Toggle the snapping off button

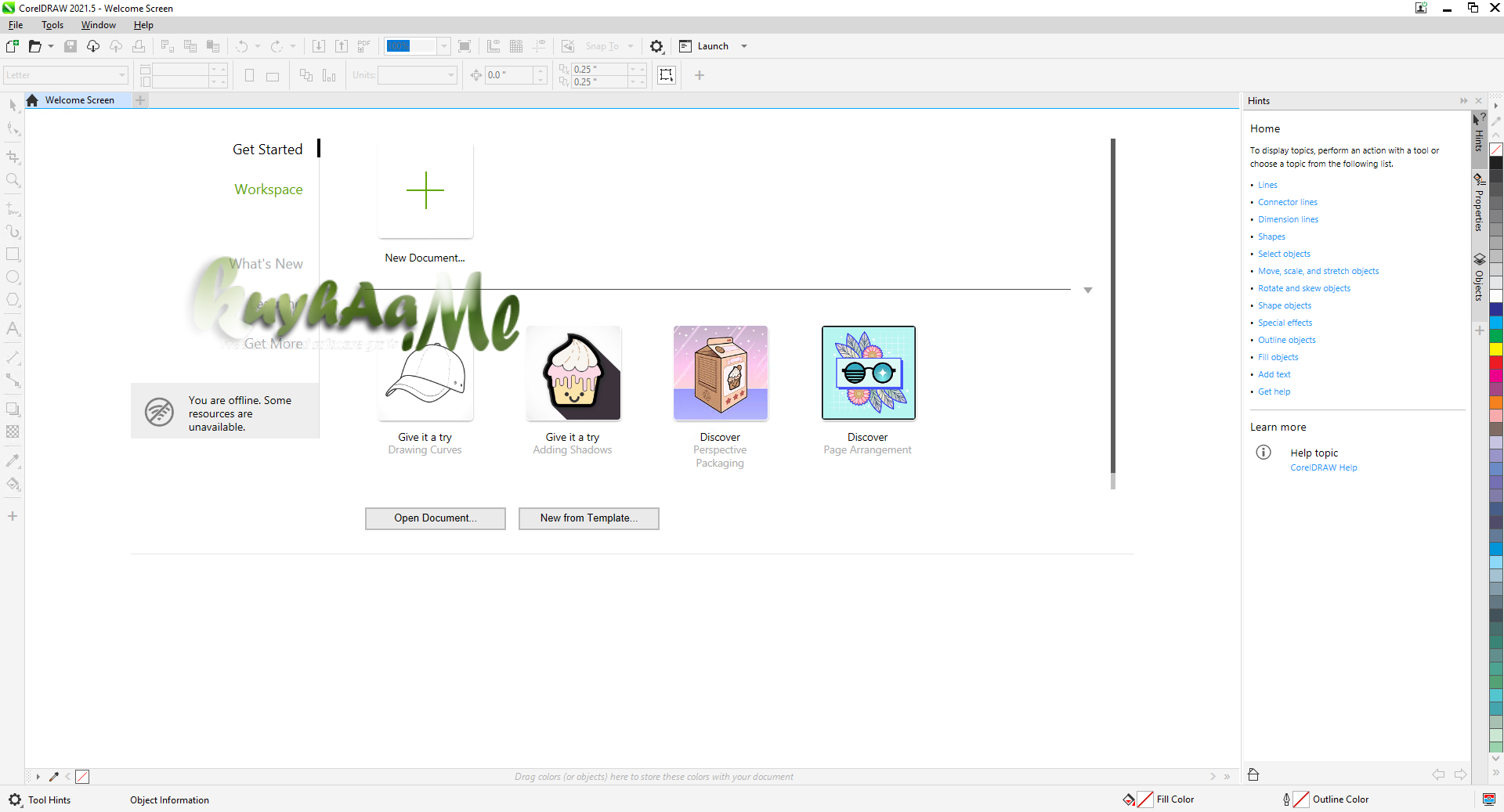click(569, 46)
